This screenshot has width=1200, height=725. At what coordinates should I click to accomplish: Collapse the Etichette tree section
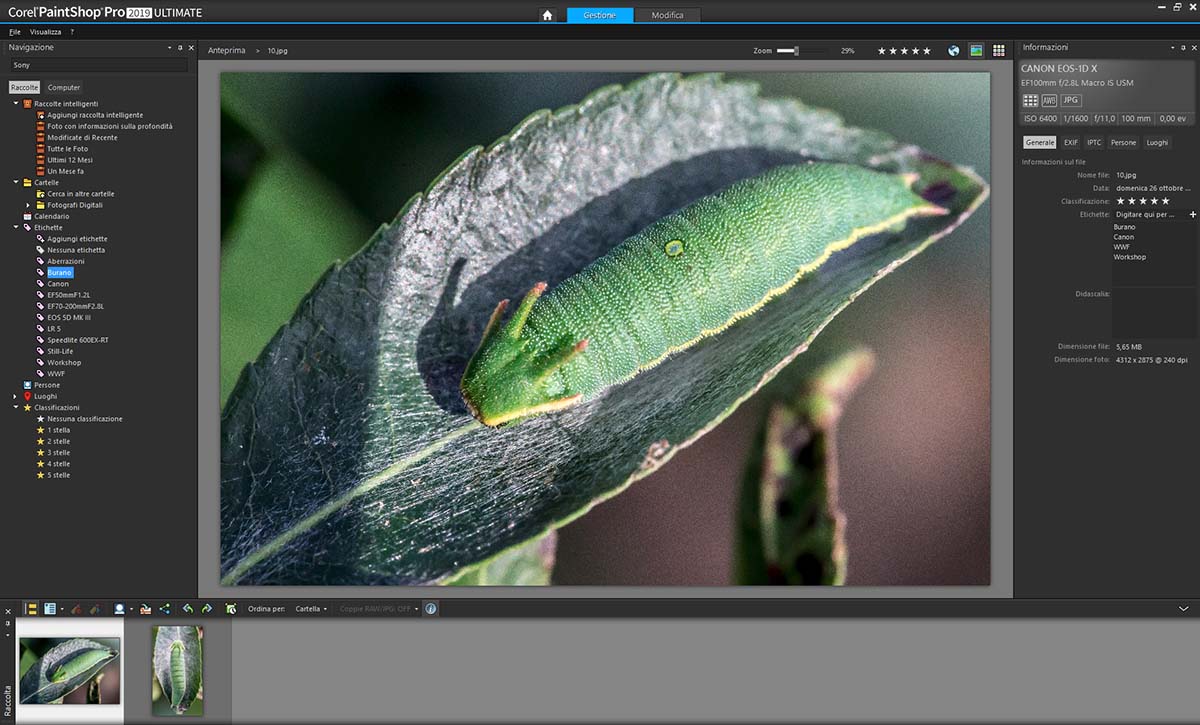pos(16,228)
